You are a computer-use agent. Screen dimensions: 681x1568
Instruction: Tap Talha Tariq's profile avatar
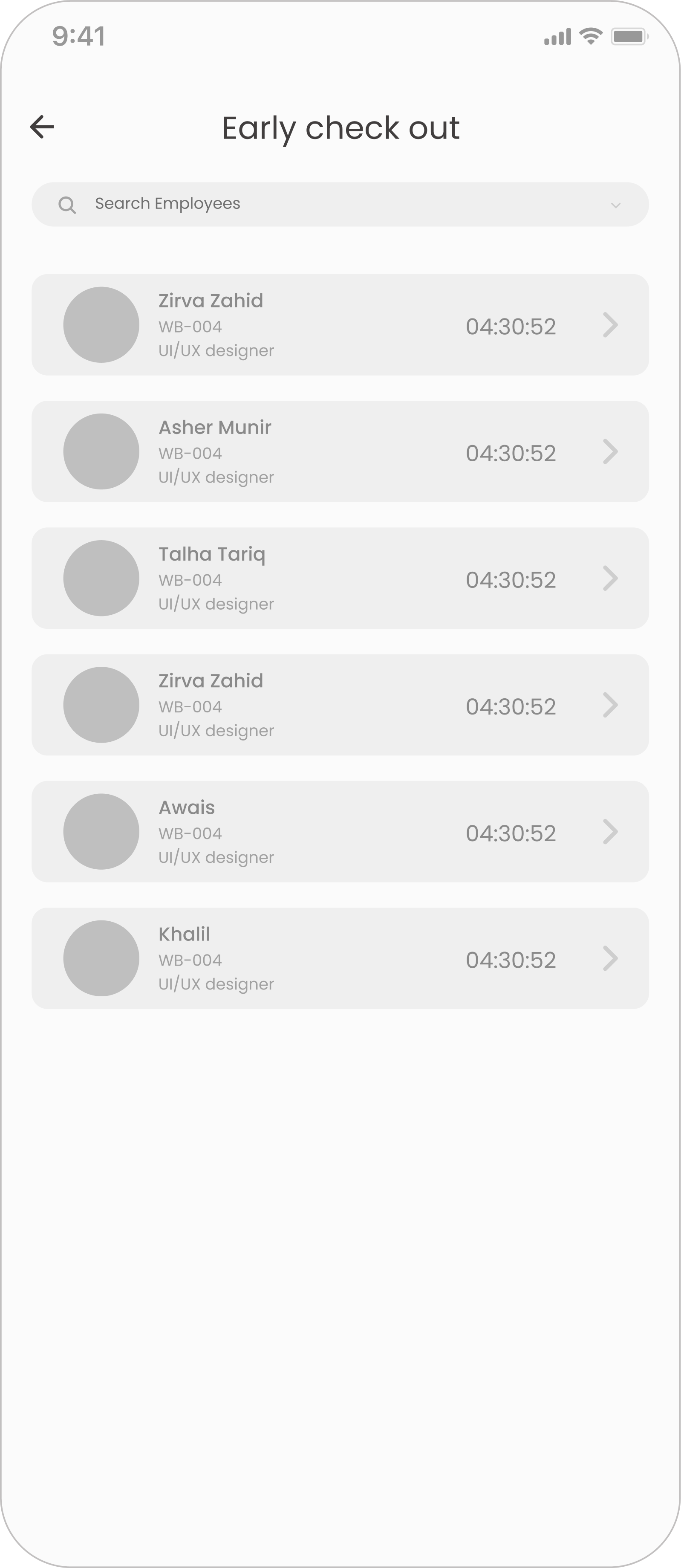101,578
